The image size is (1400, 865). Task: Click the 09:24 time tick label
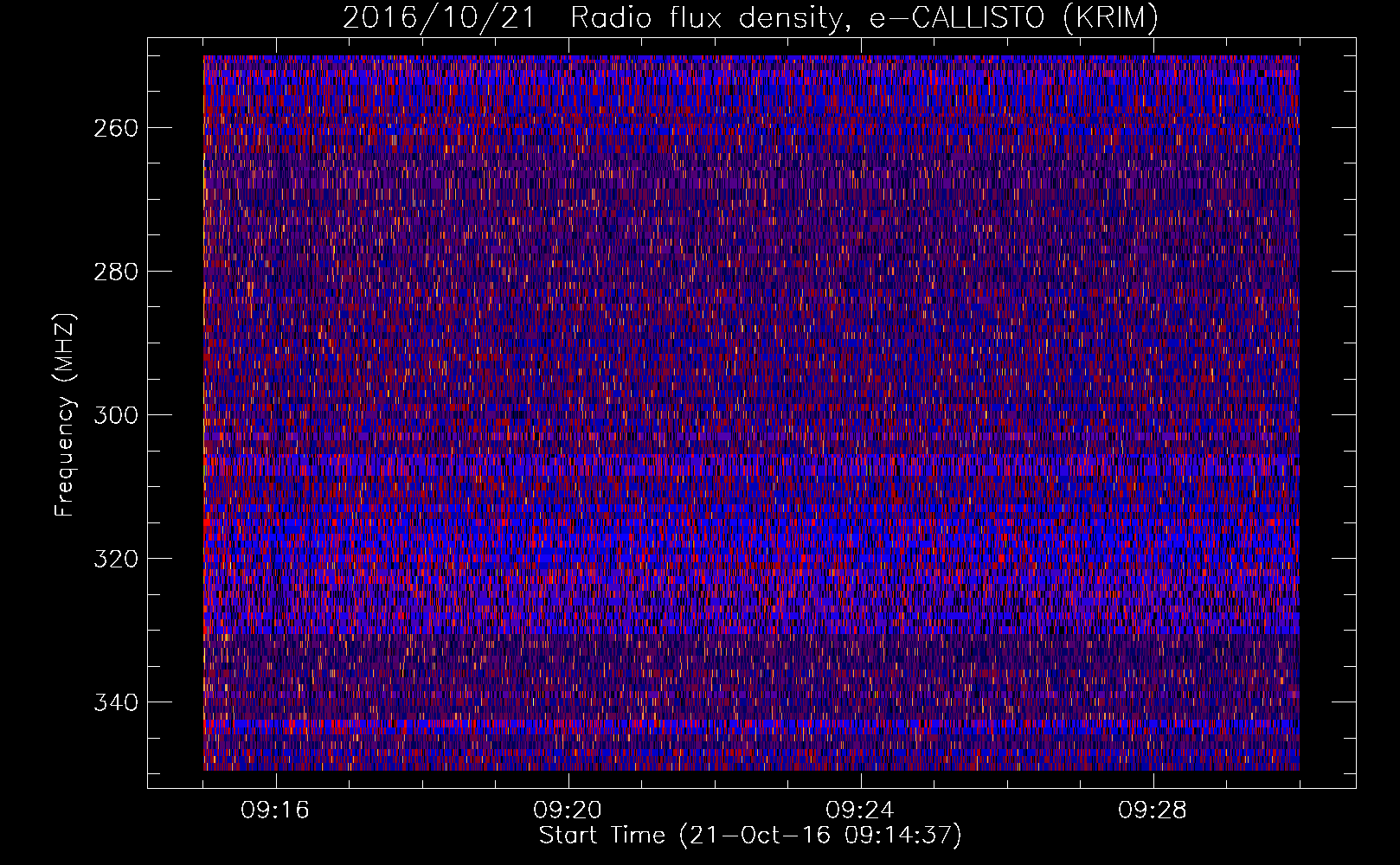click(860, 811)
